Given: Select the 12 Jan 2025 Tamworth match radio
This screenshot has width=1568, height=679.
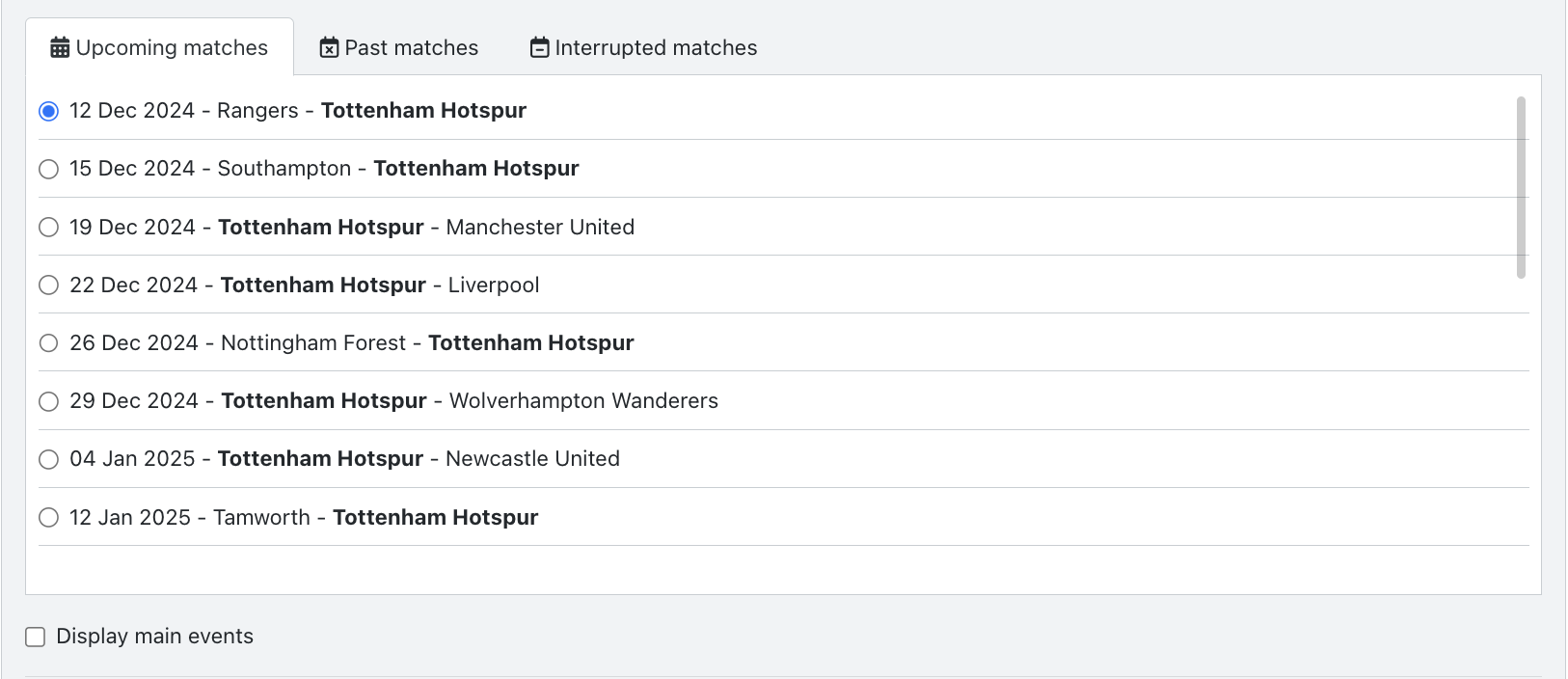Looking at the screenshot, I should (x=48, y=517).
